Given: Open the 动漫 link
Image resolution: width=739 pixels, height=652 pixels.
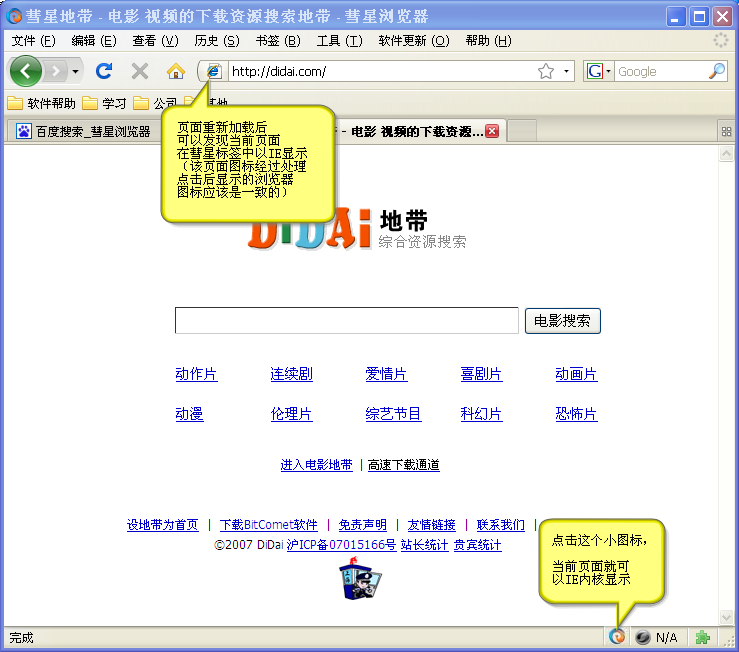Looking at the screenshot, I should click(x=189, y=413).
